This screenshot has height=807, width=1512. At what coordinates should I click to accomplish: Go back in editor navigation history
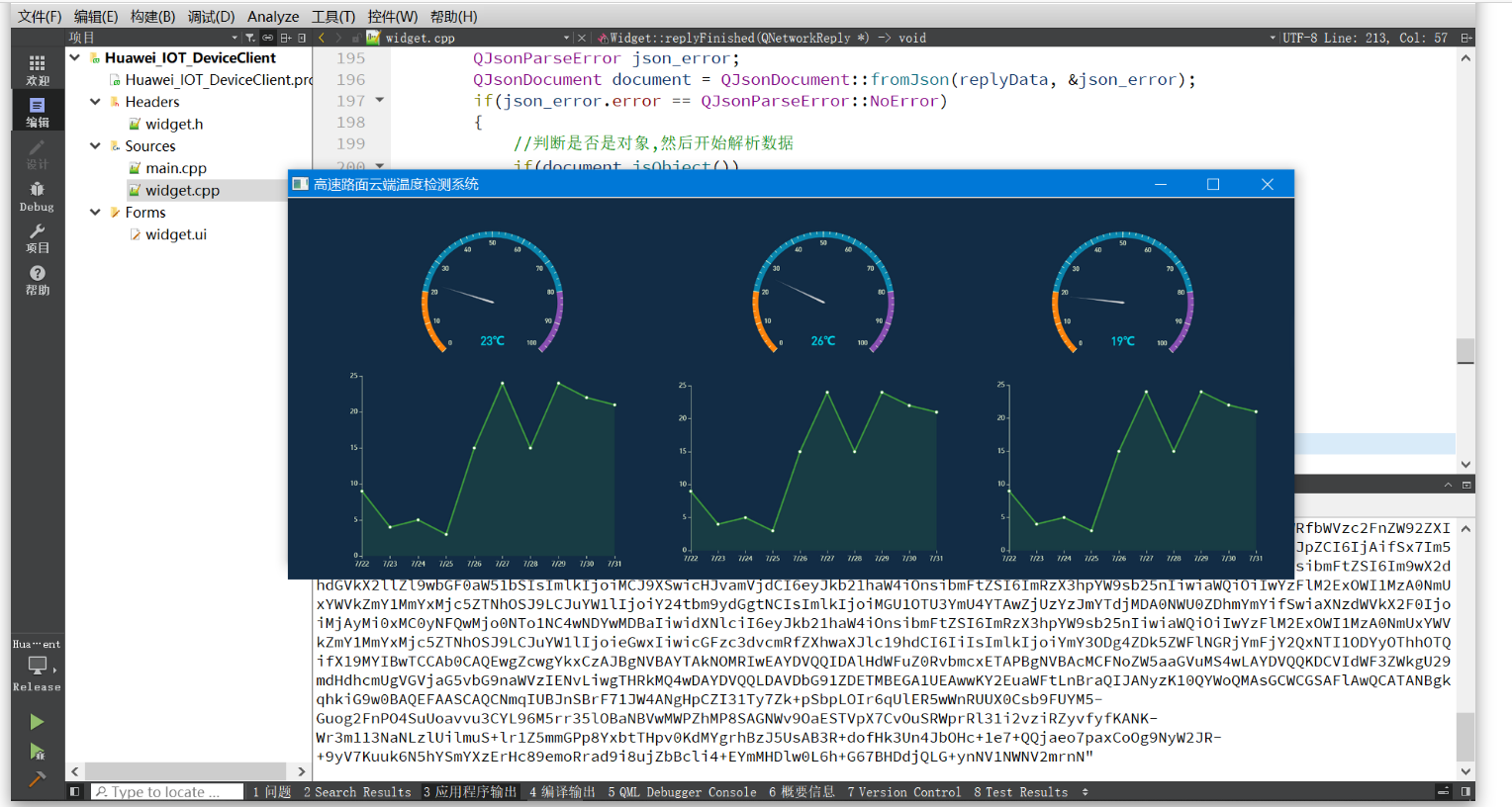pos(322,38)
